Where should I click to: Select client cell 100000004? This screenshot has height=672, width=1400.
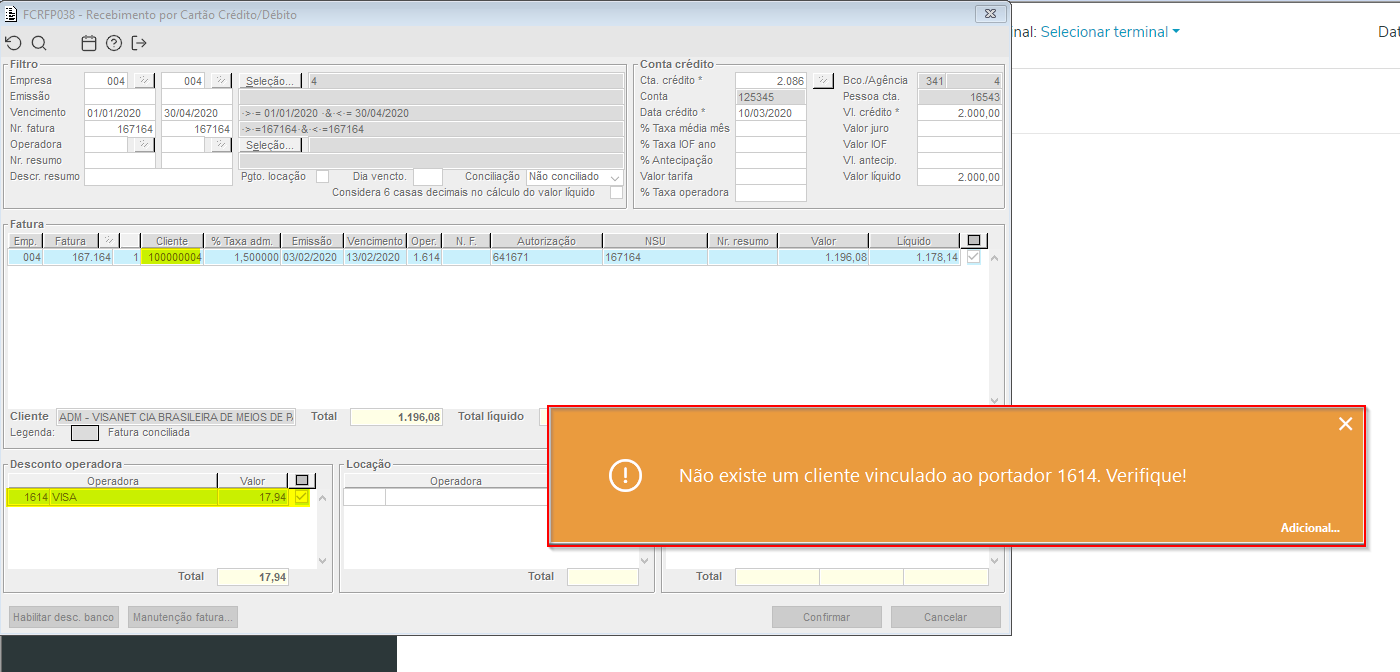172,258
